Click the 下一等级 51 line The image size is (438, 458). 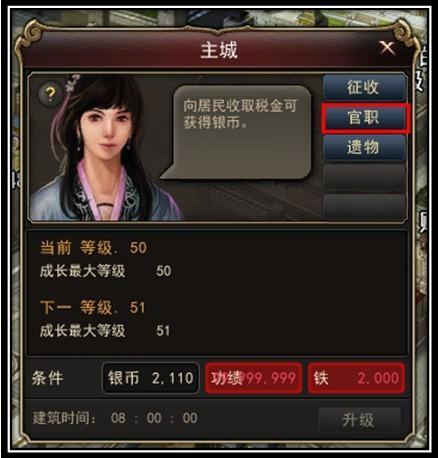point(93,307)
